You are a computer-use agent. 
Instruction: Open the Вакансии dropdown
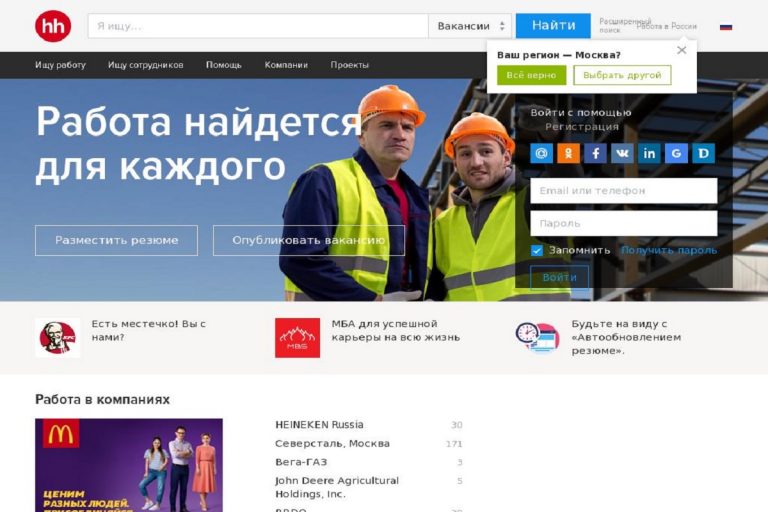(x=470, y=26)
